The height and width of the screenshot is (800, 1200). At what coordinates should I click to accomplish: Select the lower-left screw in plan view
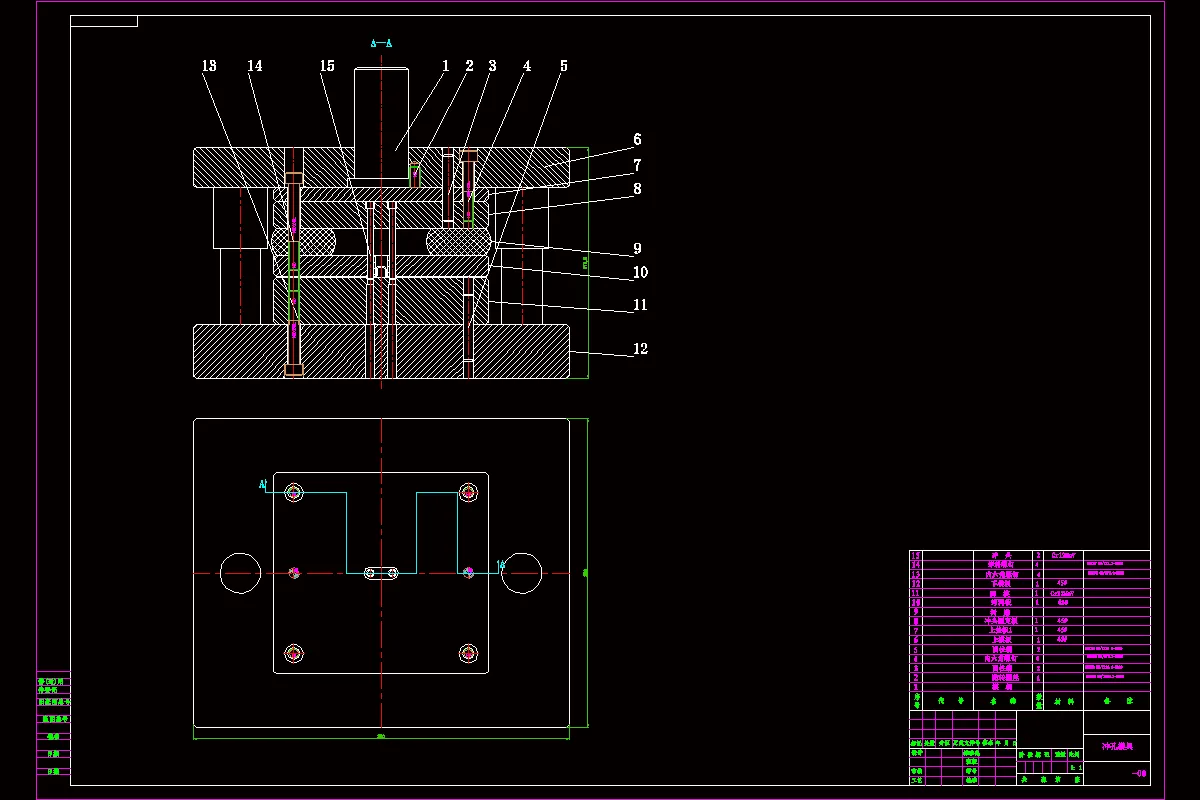click(294, 654)
